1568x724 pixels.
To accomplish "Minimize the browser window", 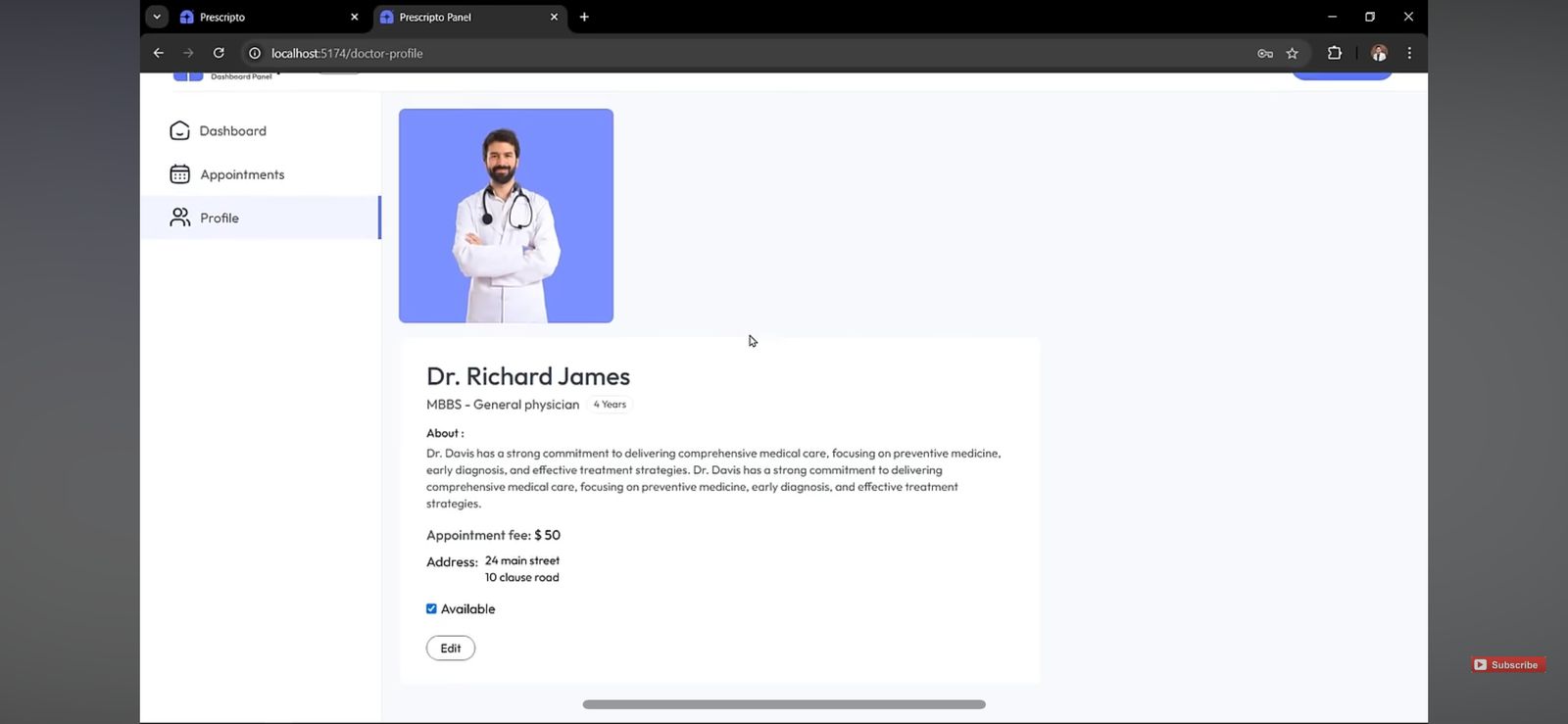I will (x=1332, y=17).
